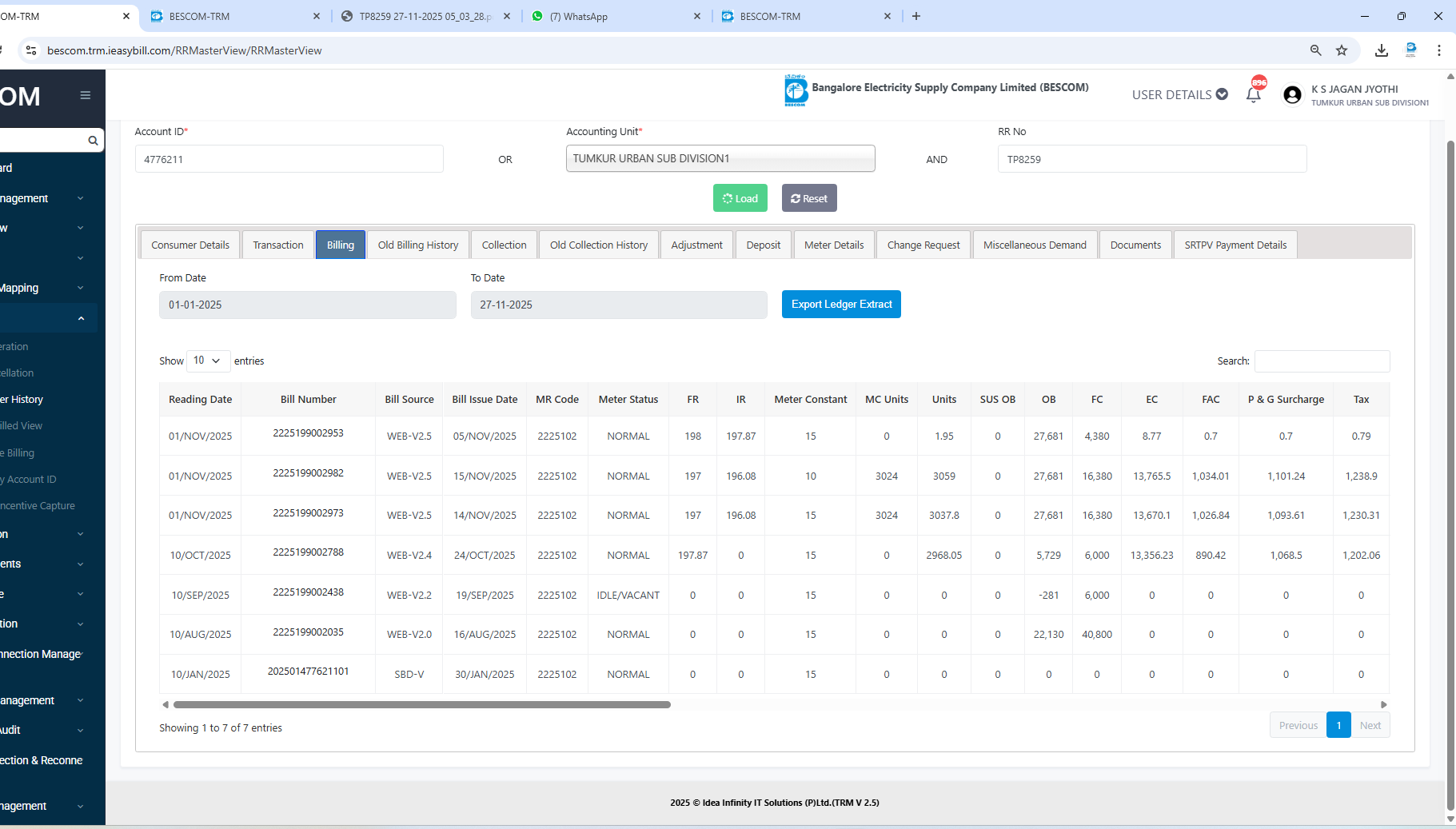Click the table Search input field
1456x829 pixels.
click(1322, 361)
